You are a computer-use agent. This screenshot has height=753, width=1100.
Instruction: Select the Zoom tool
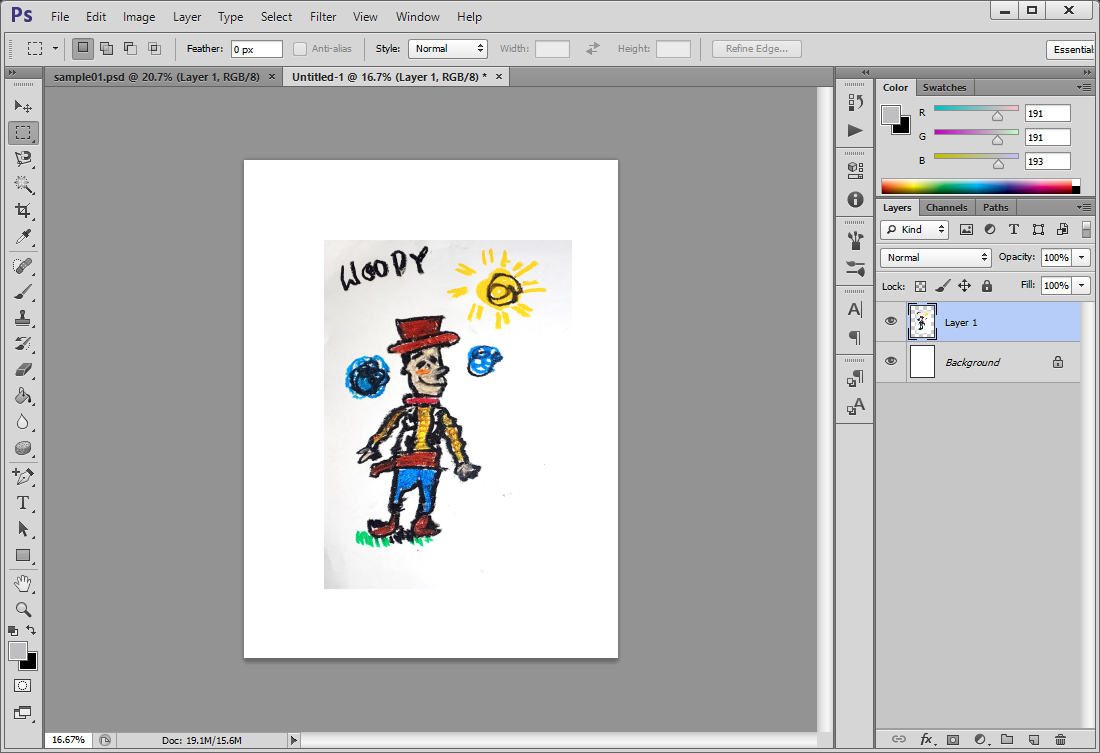pyautogui.click(x=23, y=609)
